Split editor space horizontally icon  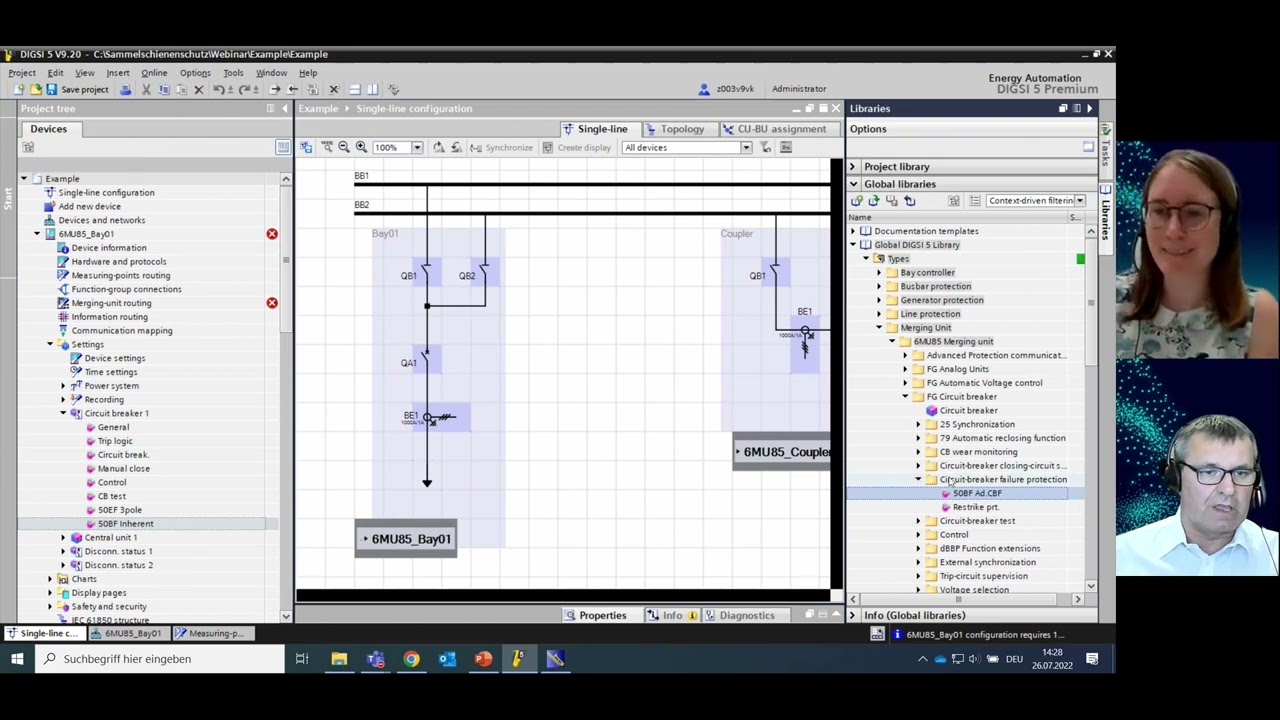coord(355,89)
